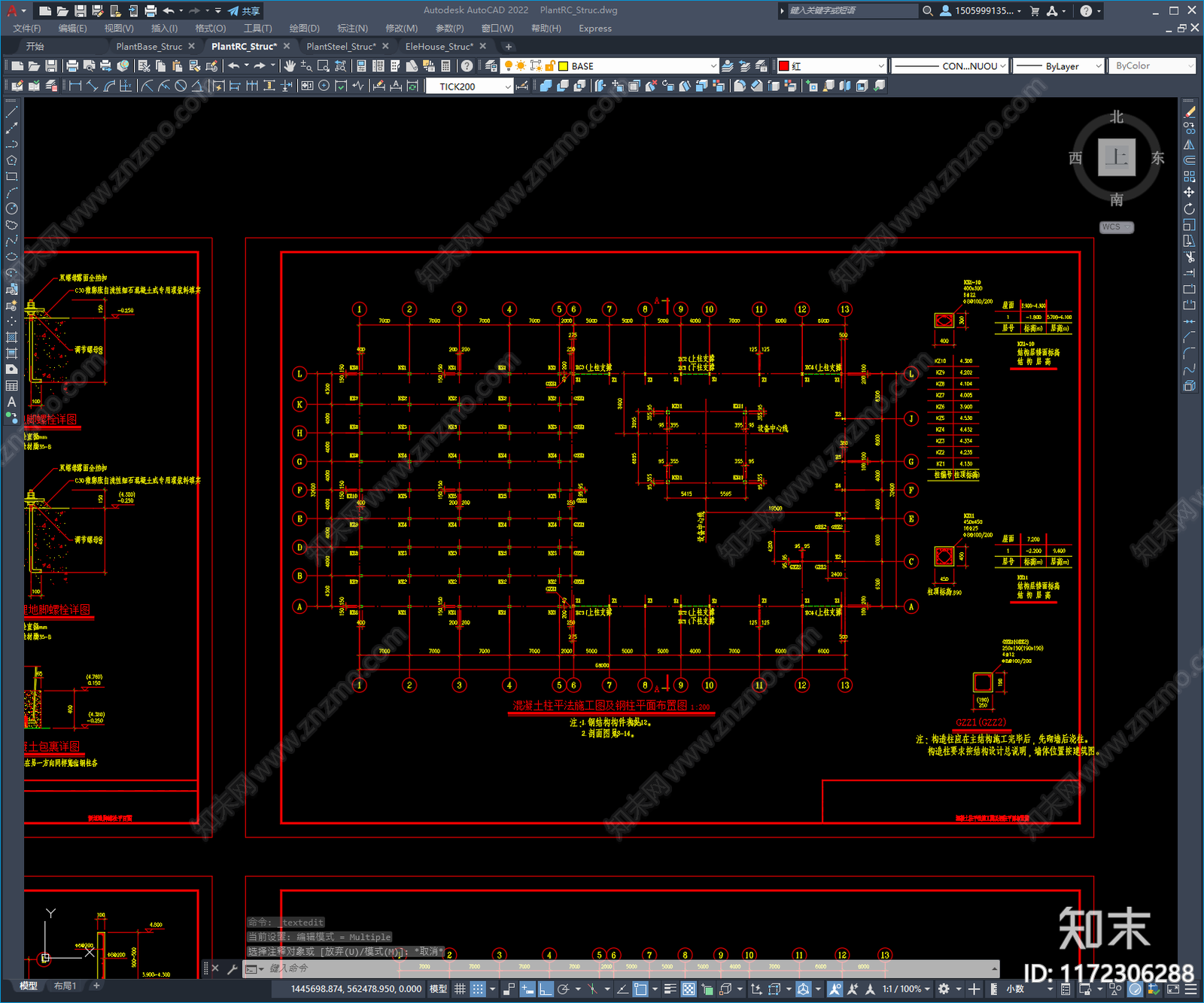The width and height of the screenshot is (1204, 1003).
Task: Toggle Dynamic Input in status bar
Action: (528, 989)
